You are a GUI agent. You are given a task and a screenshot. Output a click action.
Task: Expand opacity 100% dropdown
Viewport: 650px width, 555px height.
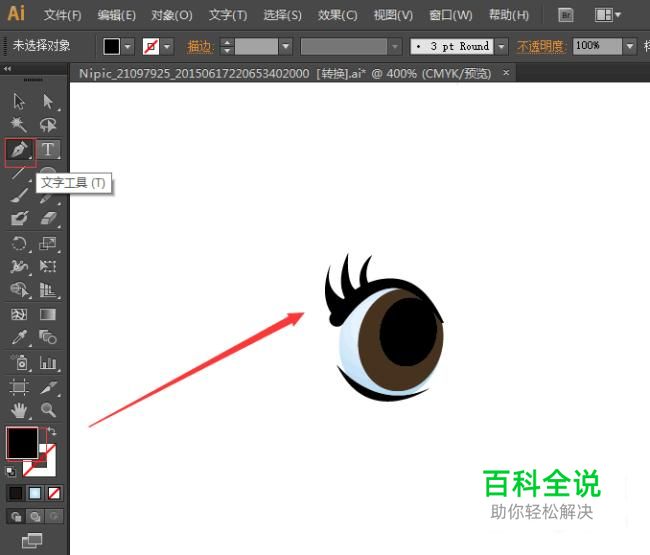click(630, 46)
